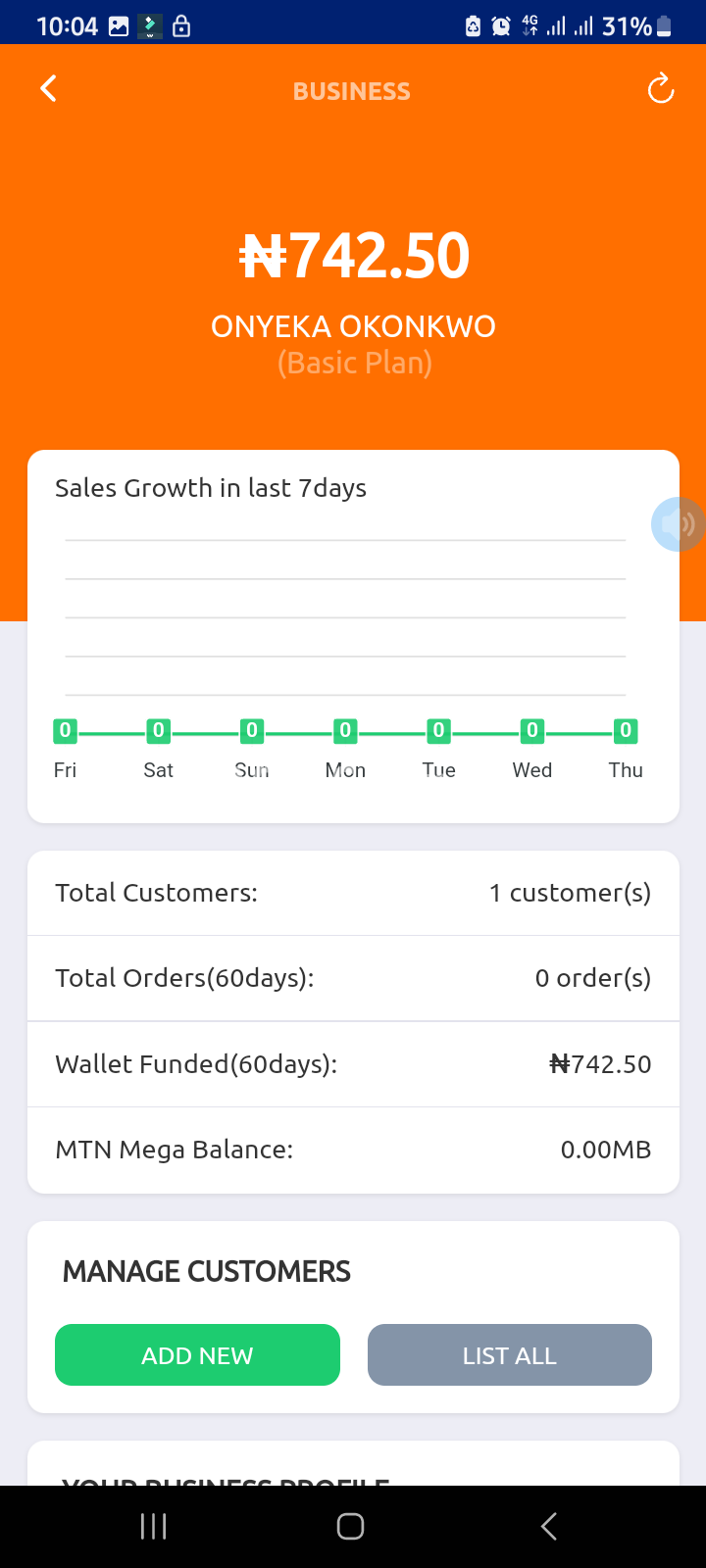This screenshot has height=1568, width=706.
Task: Tap the ₦742.50 wallet balance amount
Action: point(354,256)
